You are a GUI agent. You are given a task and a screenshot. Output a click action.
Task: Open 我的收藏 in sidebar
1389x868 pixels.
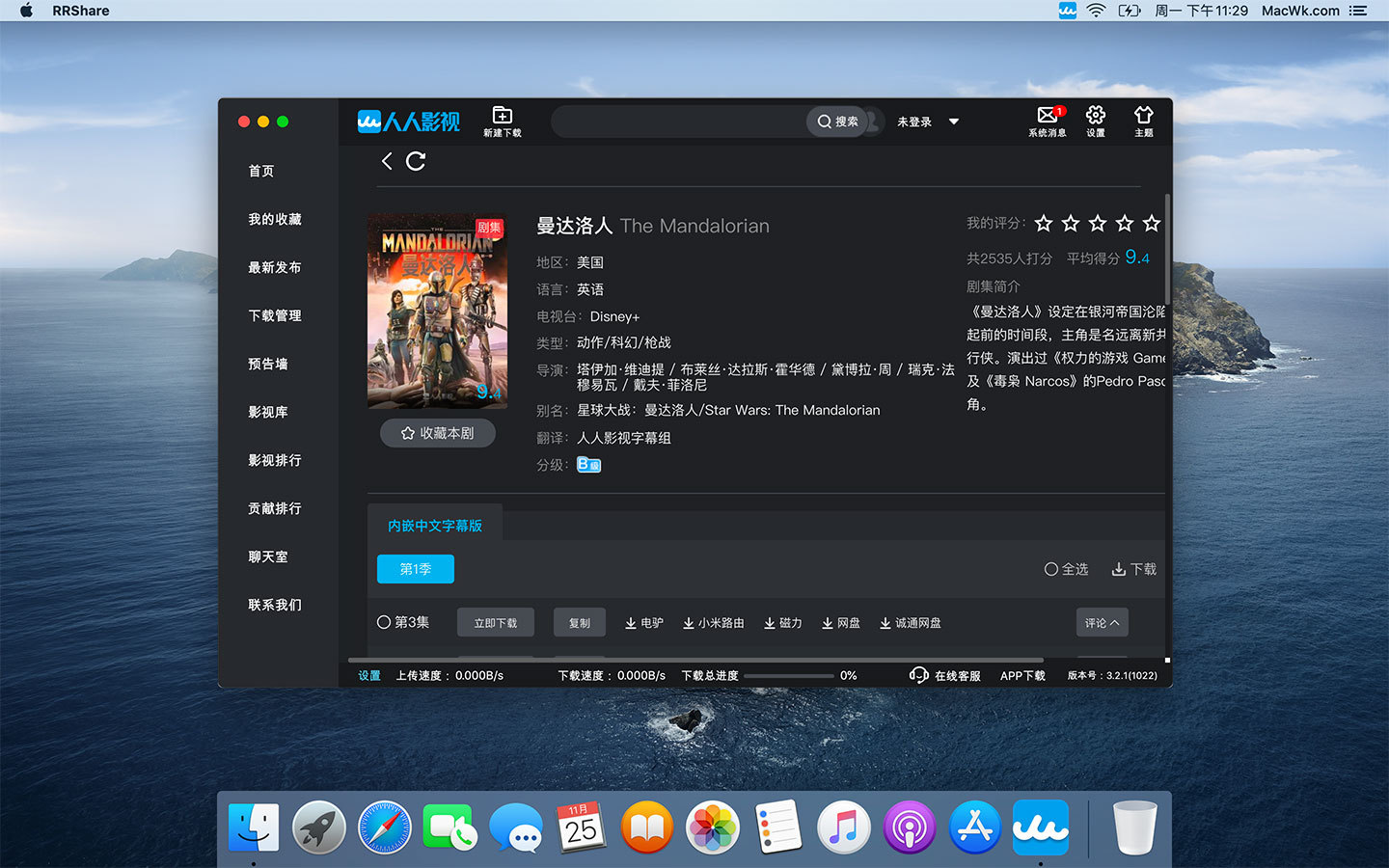275,219
